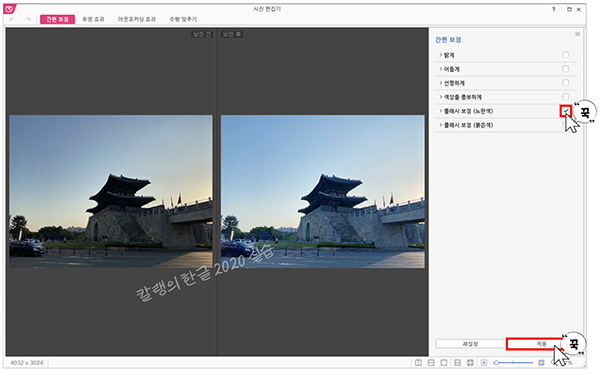
Task: Enable the 선명하게 checkbox
Action: (x=566, y=83)
